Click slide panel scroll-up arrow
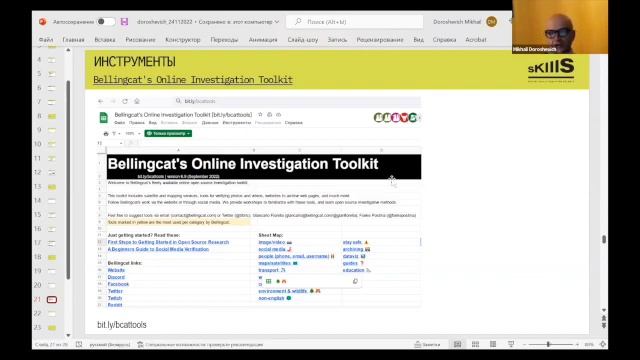640x360 pixels. [x=68, y=50]
